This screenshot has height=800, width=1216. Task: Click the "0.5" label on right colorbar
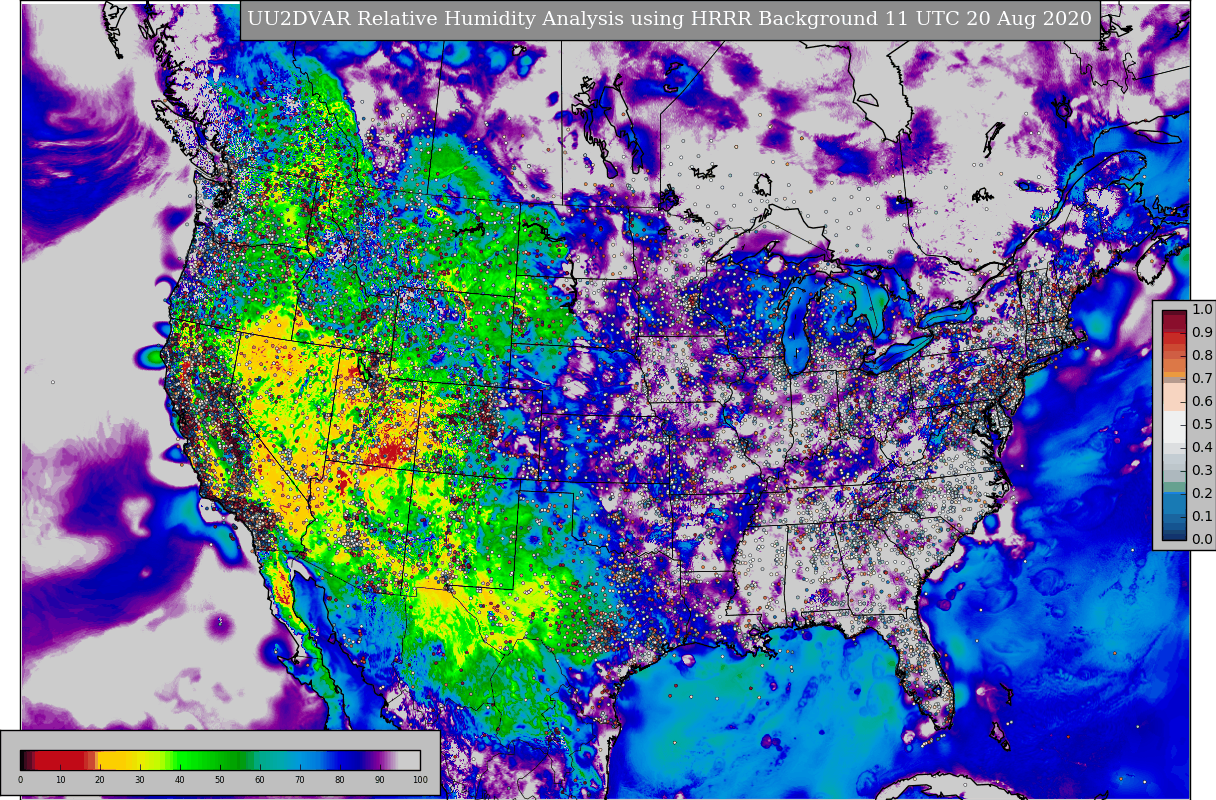pos(1202,425)
